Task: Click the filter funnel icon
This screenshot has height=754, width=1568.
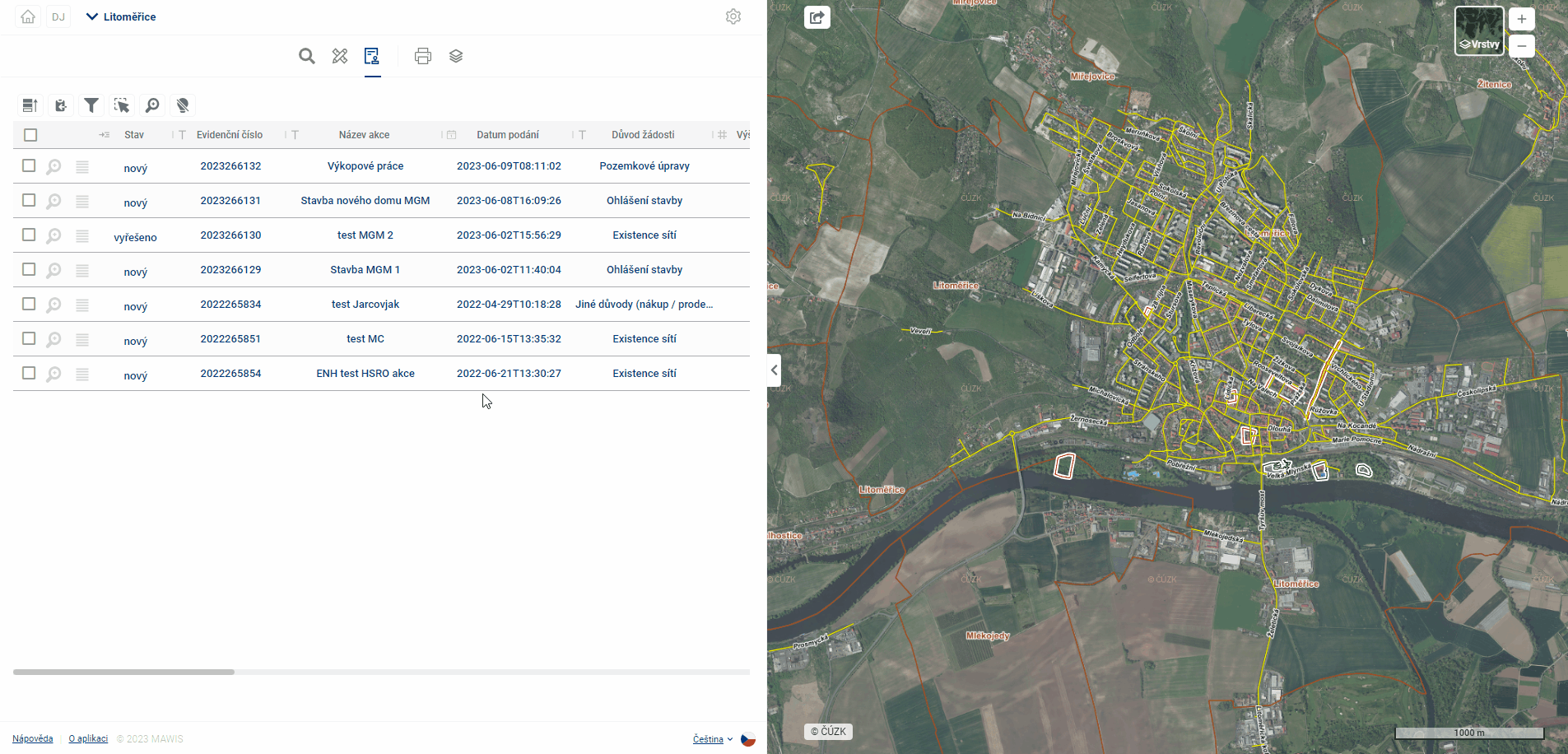Action: click(x=91, y=105)
